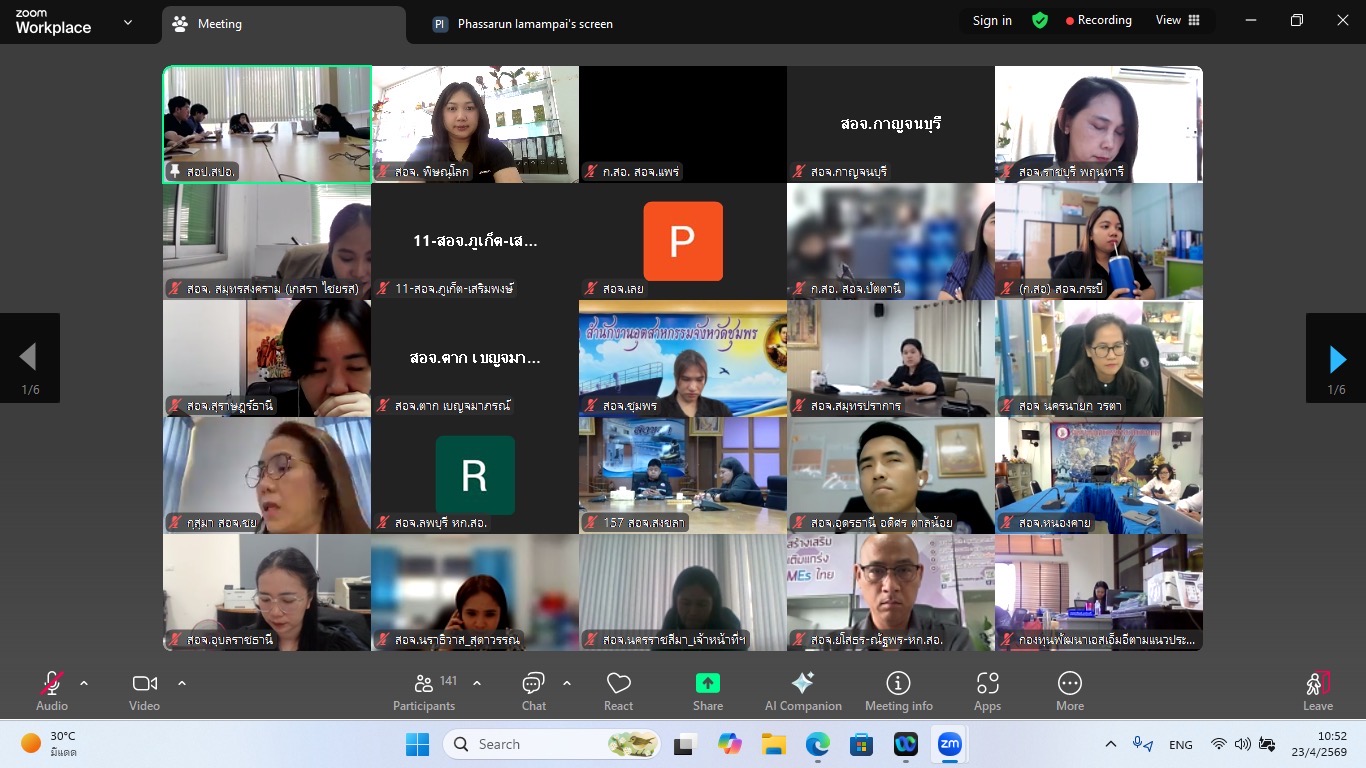Expand audio settings arrow next to Audio
The width and height of the screenshot is (1366, 768).
(84, 683)
